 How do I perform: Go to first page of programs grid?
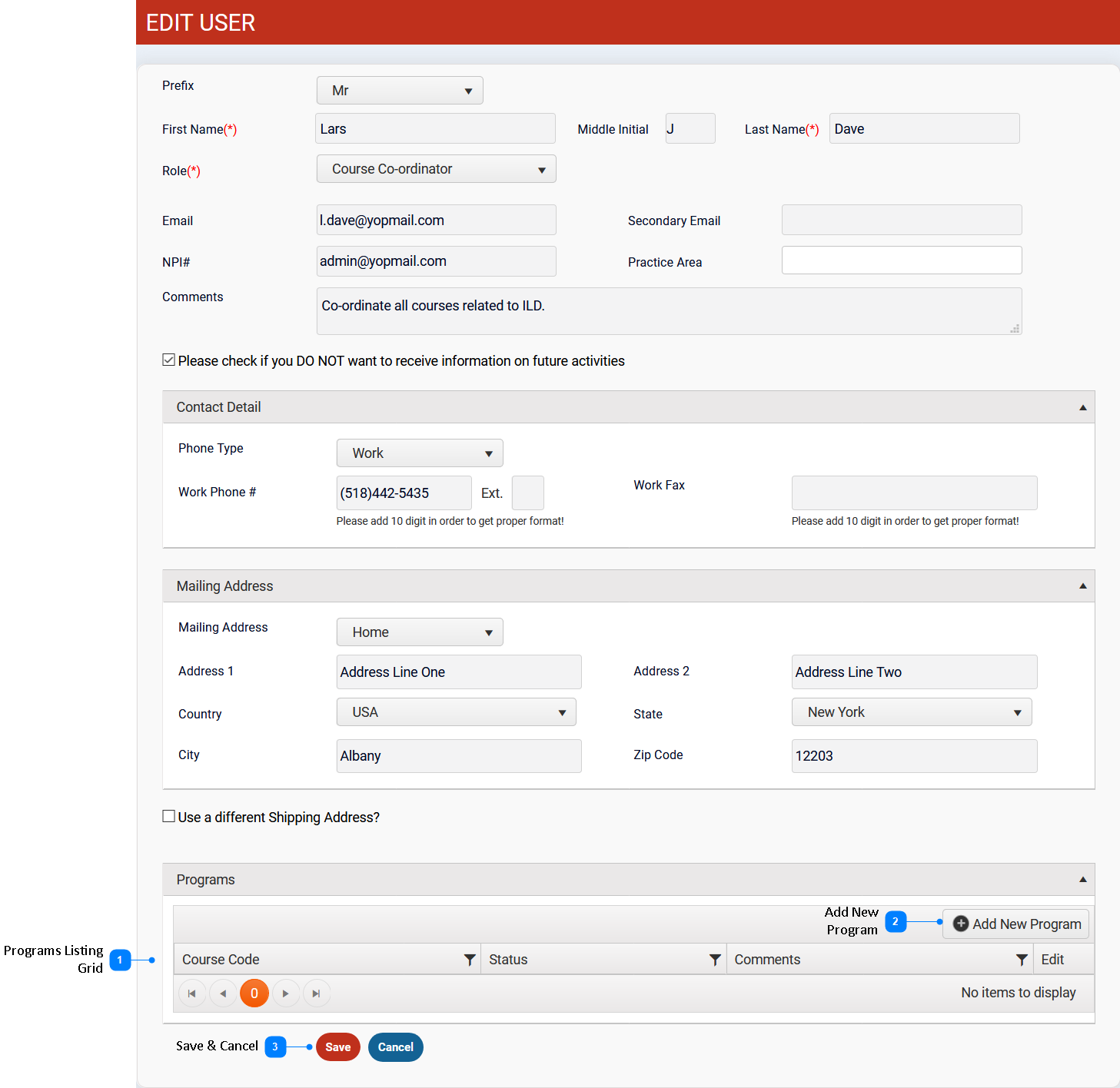coord(192,993)
